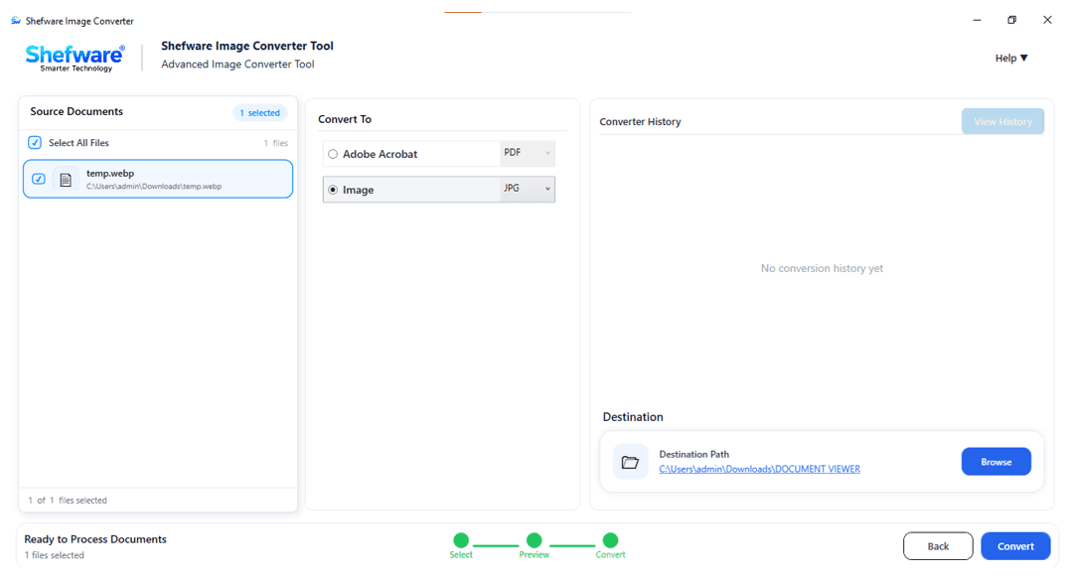
Task: Select the Adobe Acrobat radio option
Action: pyautogui.click(x=333, y=155)
